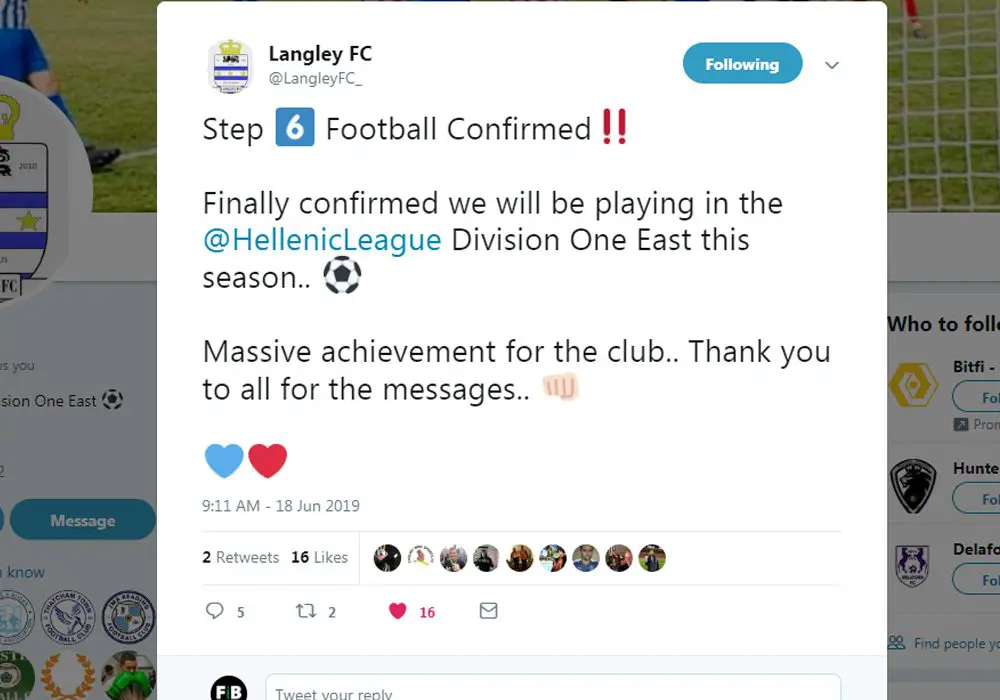Unlike the tweet by clicking the red heart
This screenshot has height=700, width=1000.
click(399, 610)
